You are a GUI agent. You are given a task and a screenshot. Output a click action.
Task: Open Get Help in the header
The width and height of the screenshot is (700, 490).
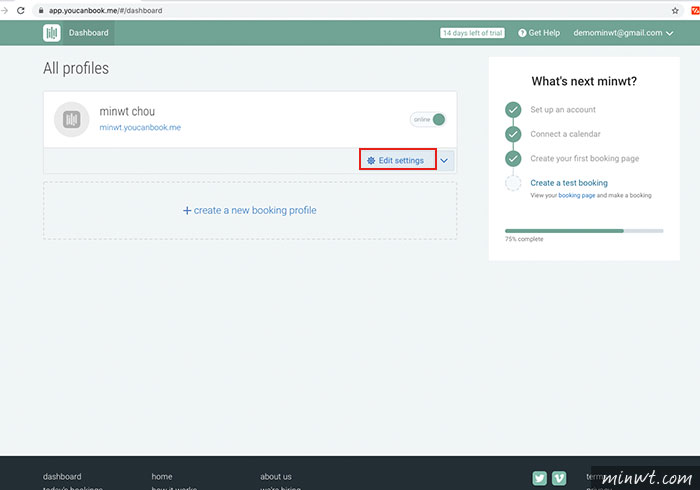pyautogui.click(x=539, y=33)
